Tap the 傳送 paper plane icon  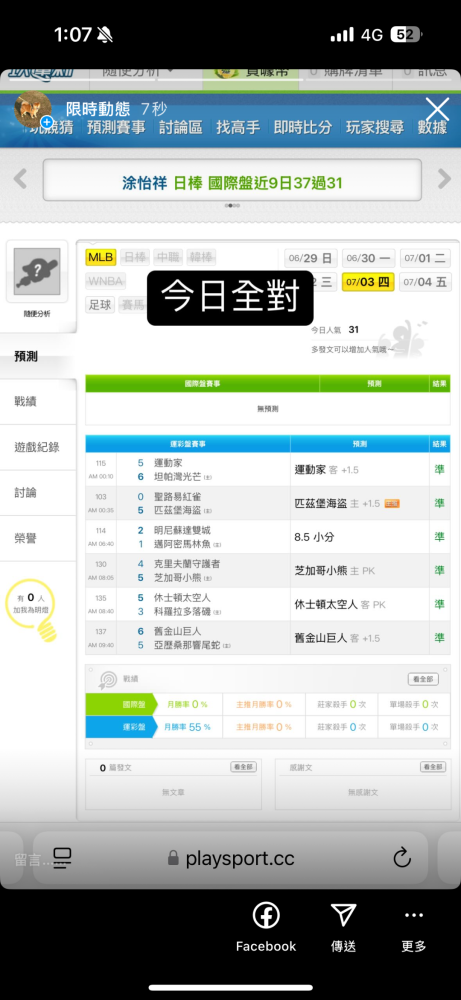(344, 915)
